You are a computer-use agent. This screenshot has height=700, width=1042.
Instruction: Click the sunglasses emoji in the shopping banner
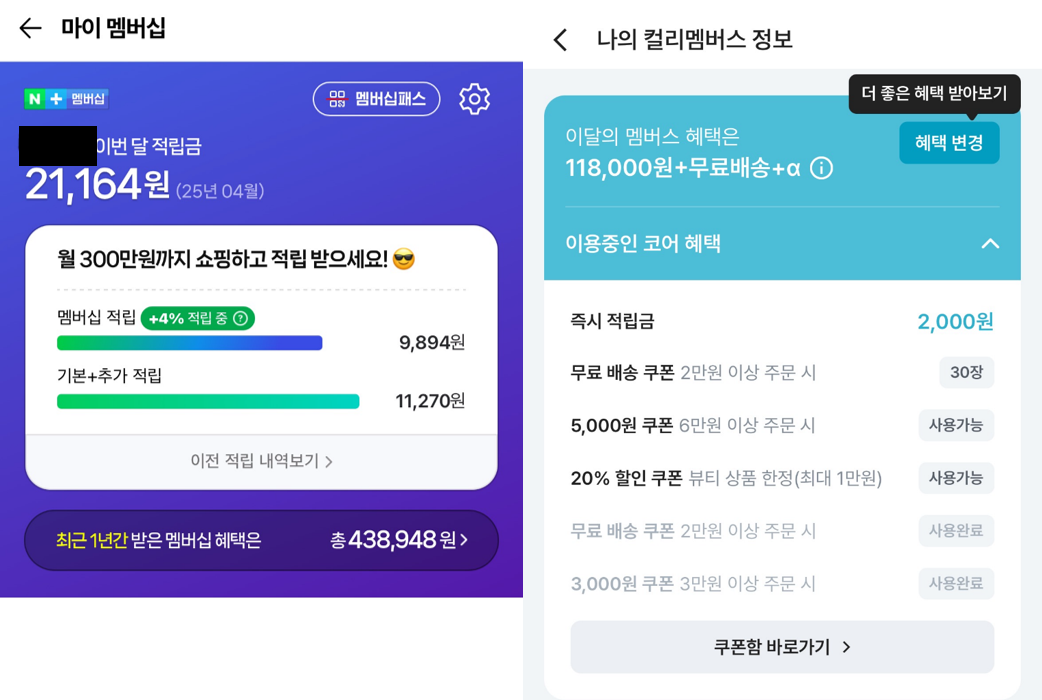tap(404, 259)
